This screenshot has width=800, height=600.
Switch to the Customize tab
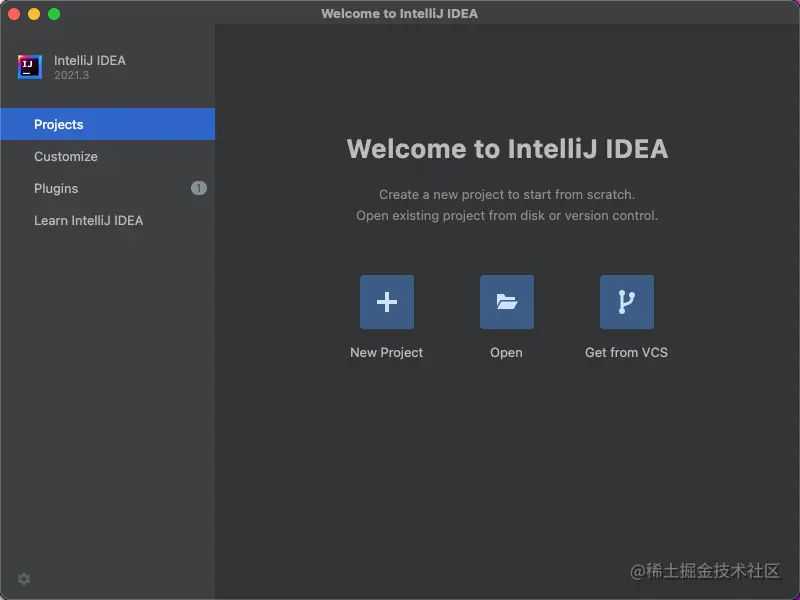coord(66,156)
